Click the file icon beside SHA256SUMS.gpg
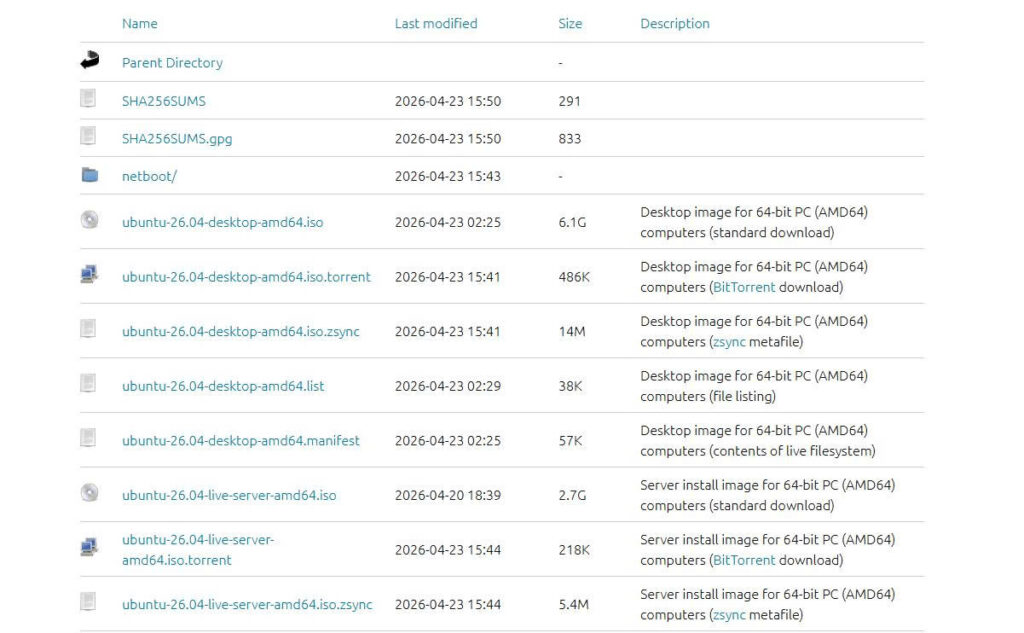Screen dimensions: 1024x633 pos(88,136)
